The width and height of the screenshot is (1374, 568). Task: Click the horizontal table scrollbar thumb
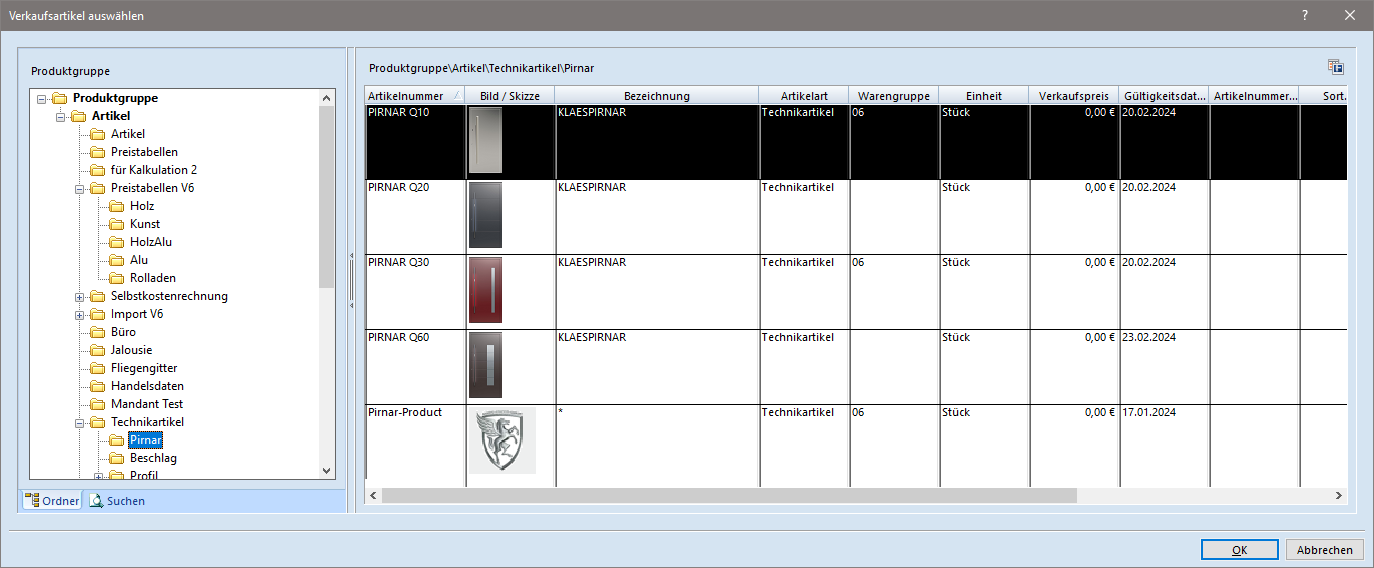pyautogui.click(x=729, y=495)
